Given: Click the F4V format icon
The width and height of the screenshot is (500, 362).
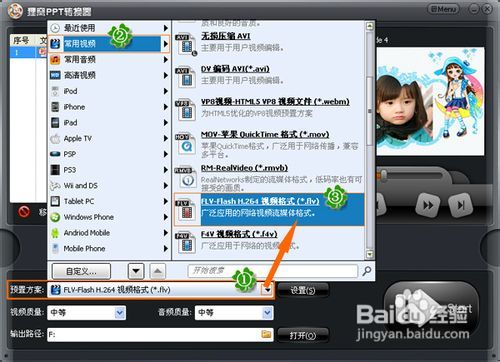Looking at the screenshot, I should (x=186, y=242).
